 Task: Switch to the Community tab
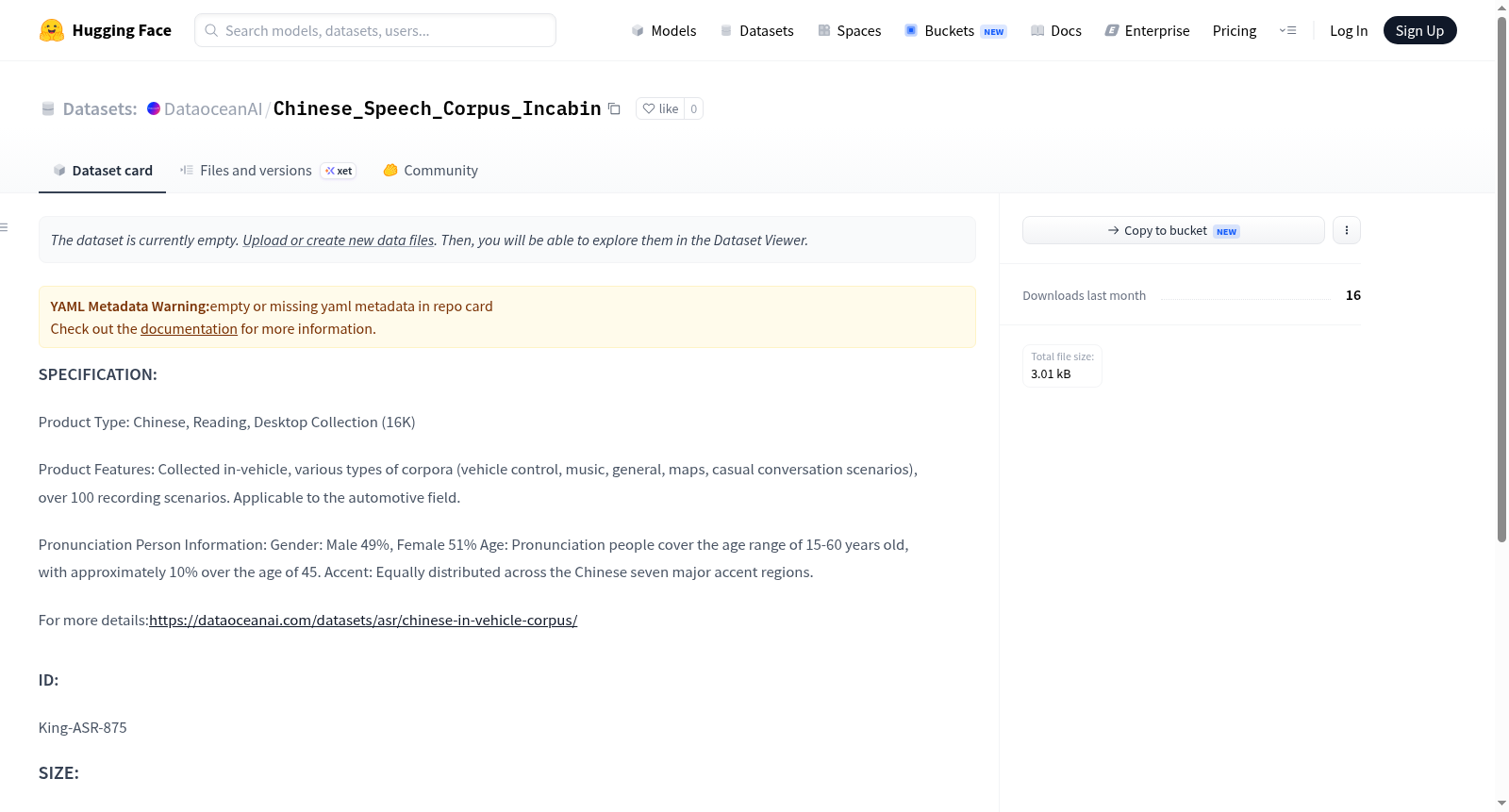tap(431, 171)
